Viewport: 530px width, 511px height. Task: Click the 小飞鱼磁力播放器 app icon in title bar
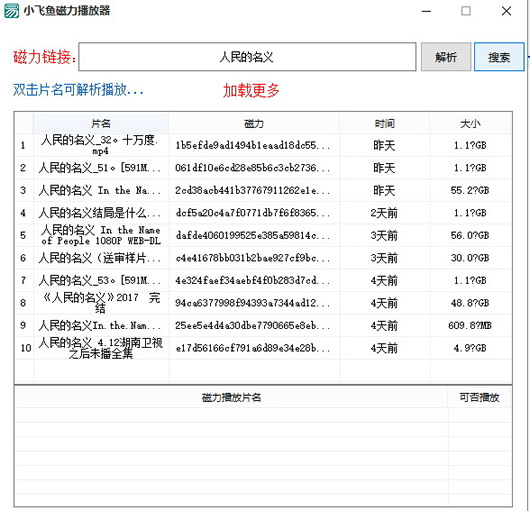pyautogui.click(x=11, y=11)
